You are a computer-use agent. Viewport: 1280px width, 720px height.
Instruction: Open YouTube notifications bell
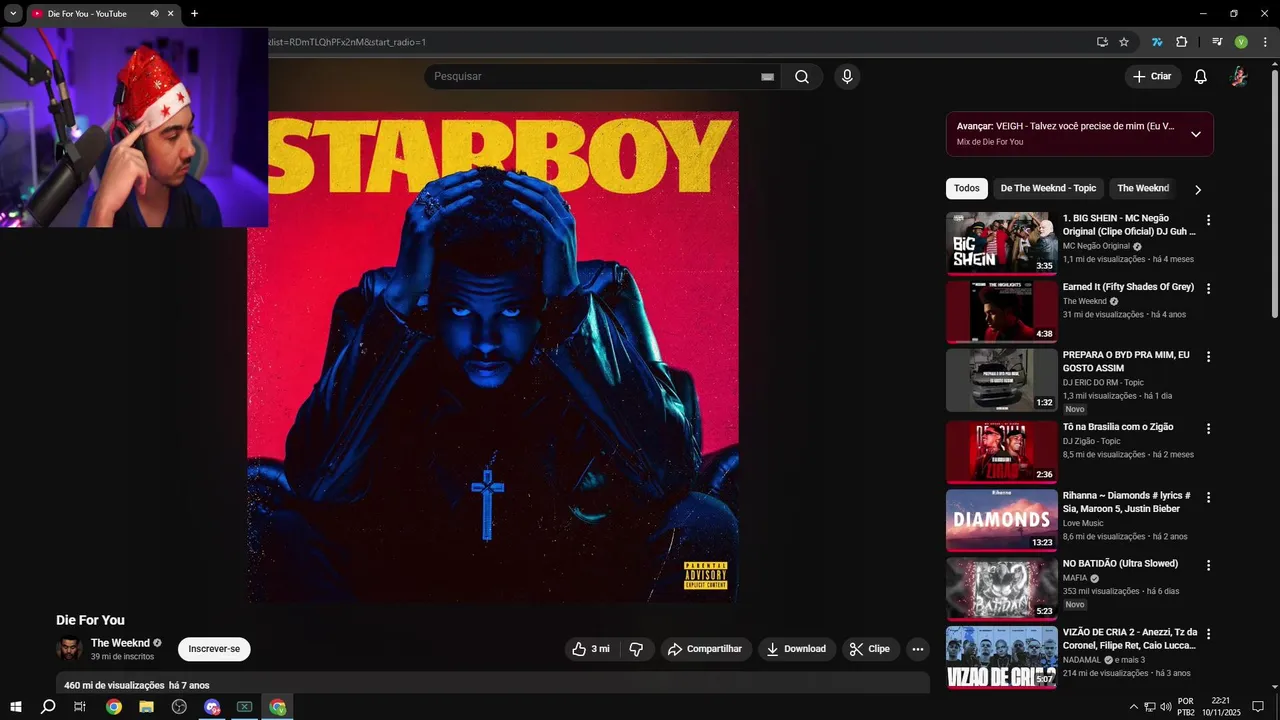pyautogui.click(x=1201, y=77)
